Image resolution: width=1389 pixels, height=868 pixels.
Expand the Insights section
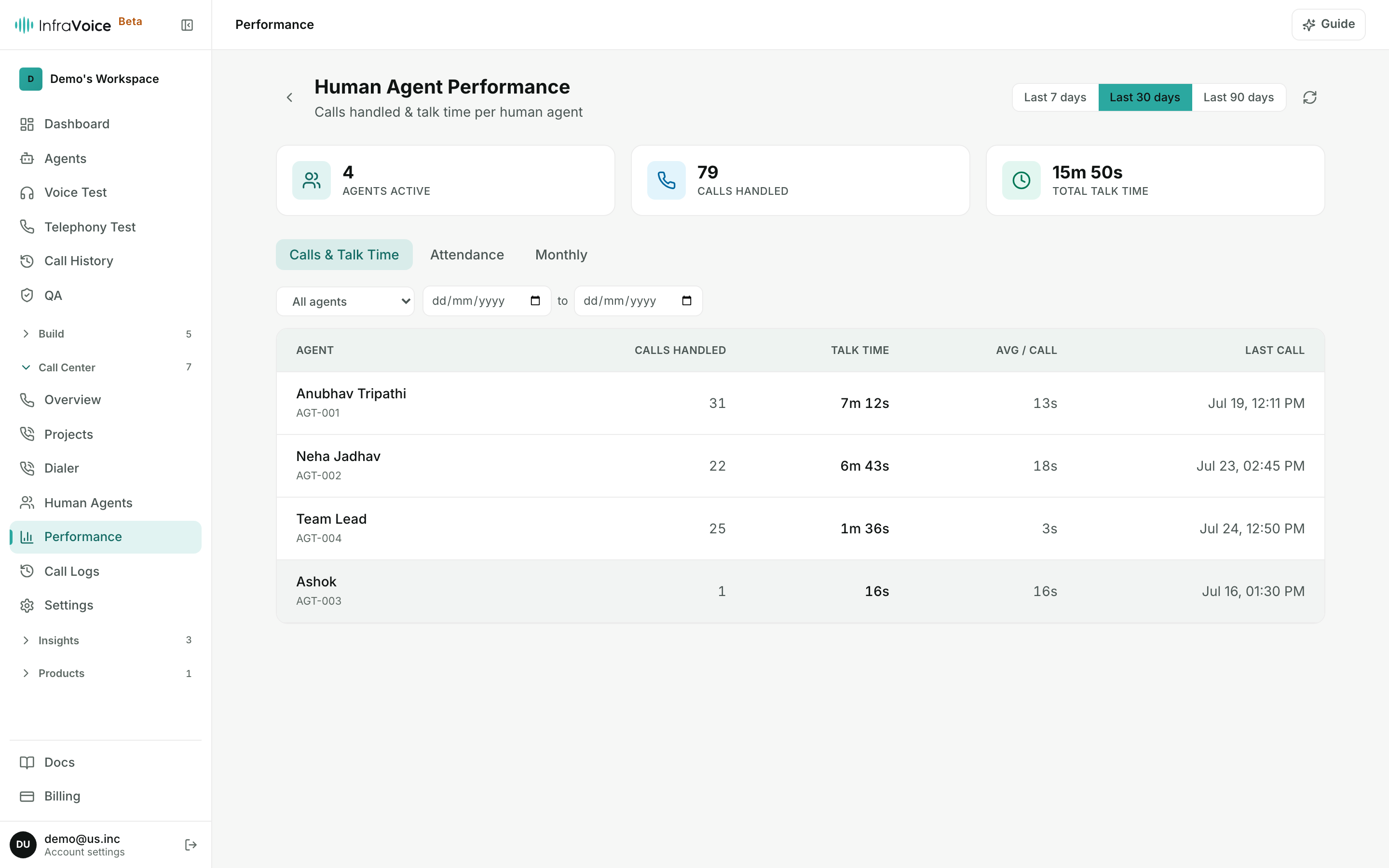click(106, 640)
